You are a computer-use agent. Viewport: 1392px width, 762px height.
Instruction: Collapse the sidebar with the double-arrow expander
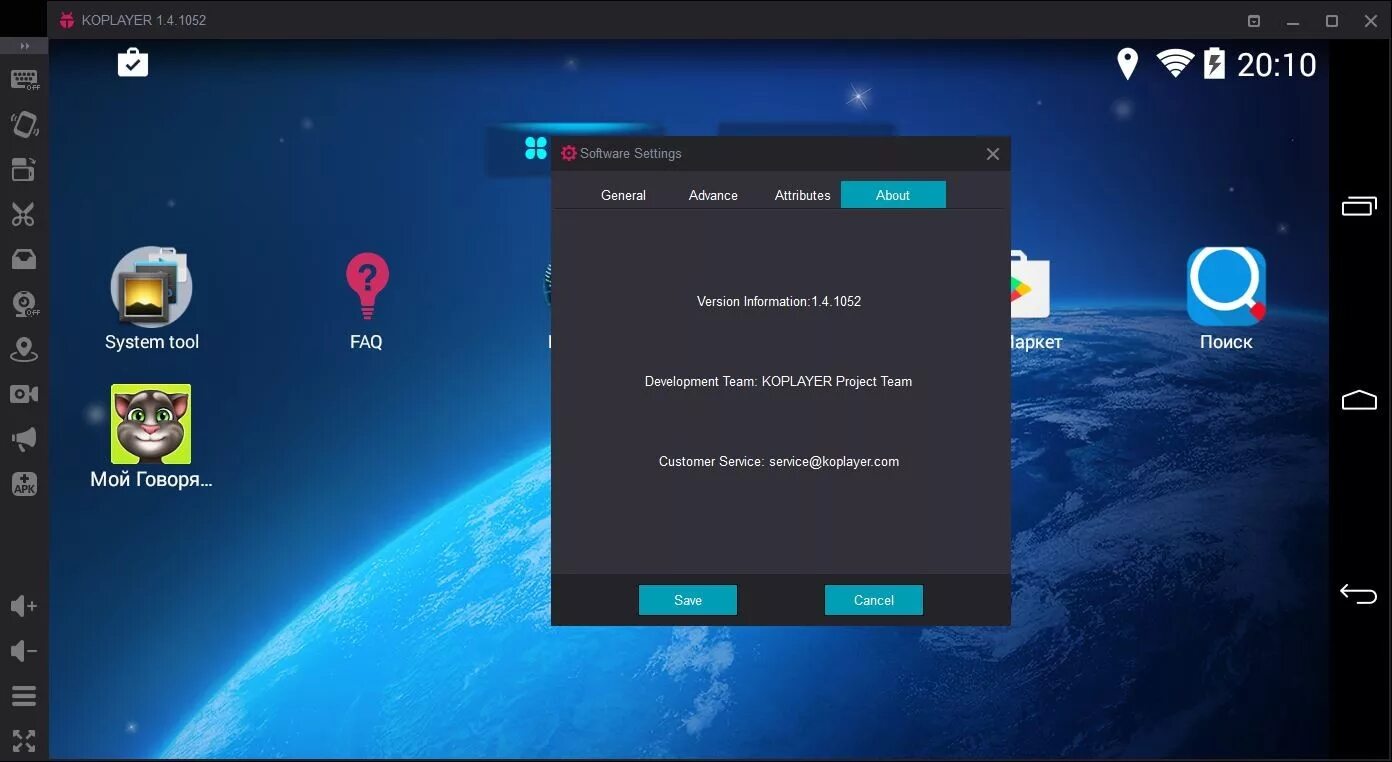click(24, 46)
